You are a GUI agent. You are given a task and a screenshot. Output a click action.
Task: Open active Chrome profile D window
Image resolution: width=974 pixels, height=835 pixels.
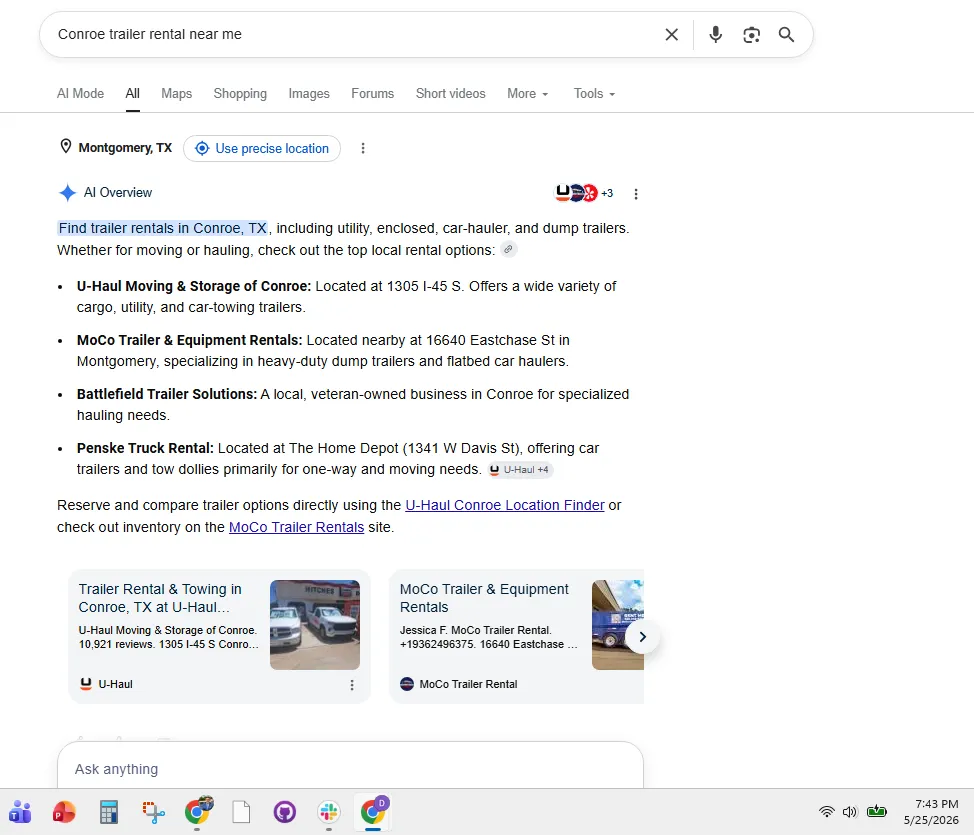(x=373, y=811)
